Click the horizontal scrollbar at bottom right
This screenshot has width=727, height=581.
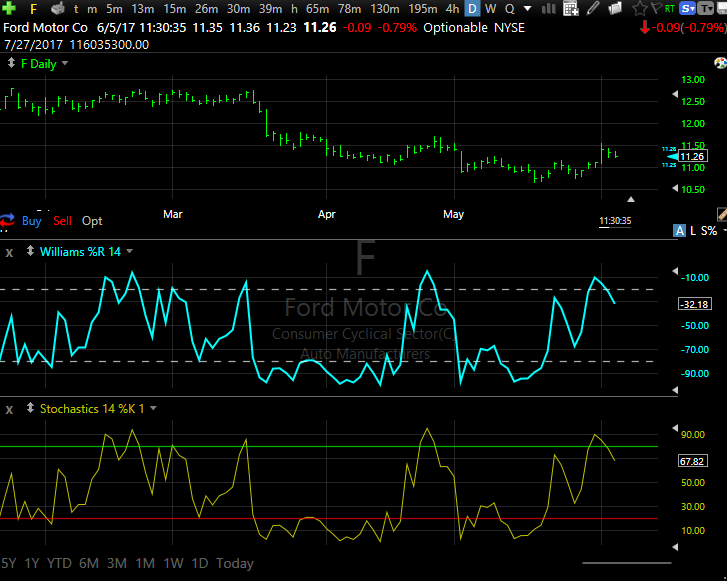[627, 563]
